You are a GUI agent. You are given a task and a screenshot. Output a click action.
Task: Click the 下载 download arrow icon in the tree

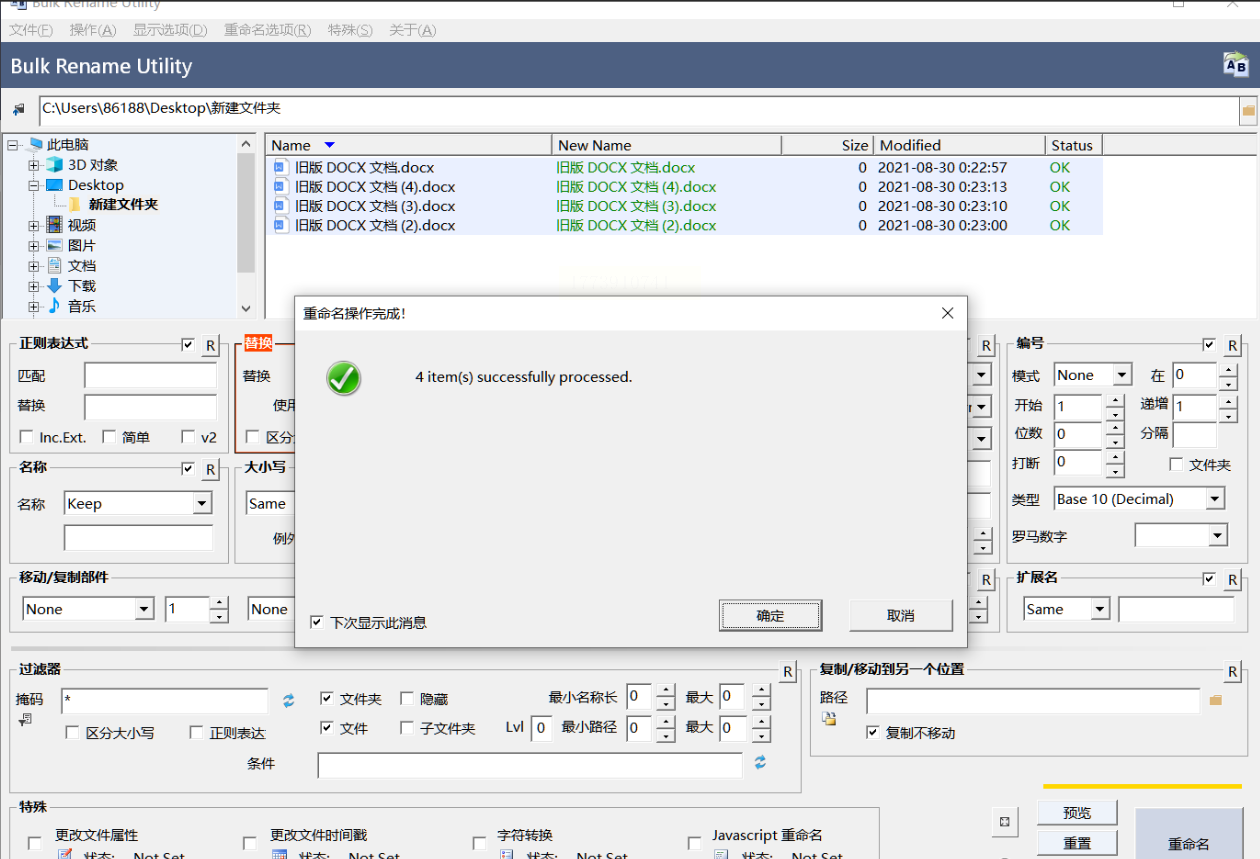pyautogui.click(x=54, y=286)
